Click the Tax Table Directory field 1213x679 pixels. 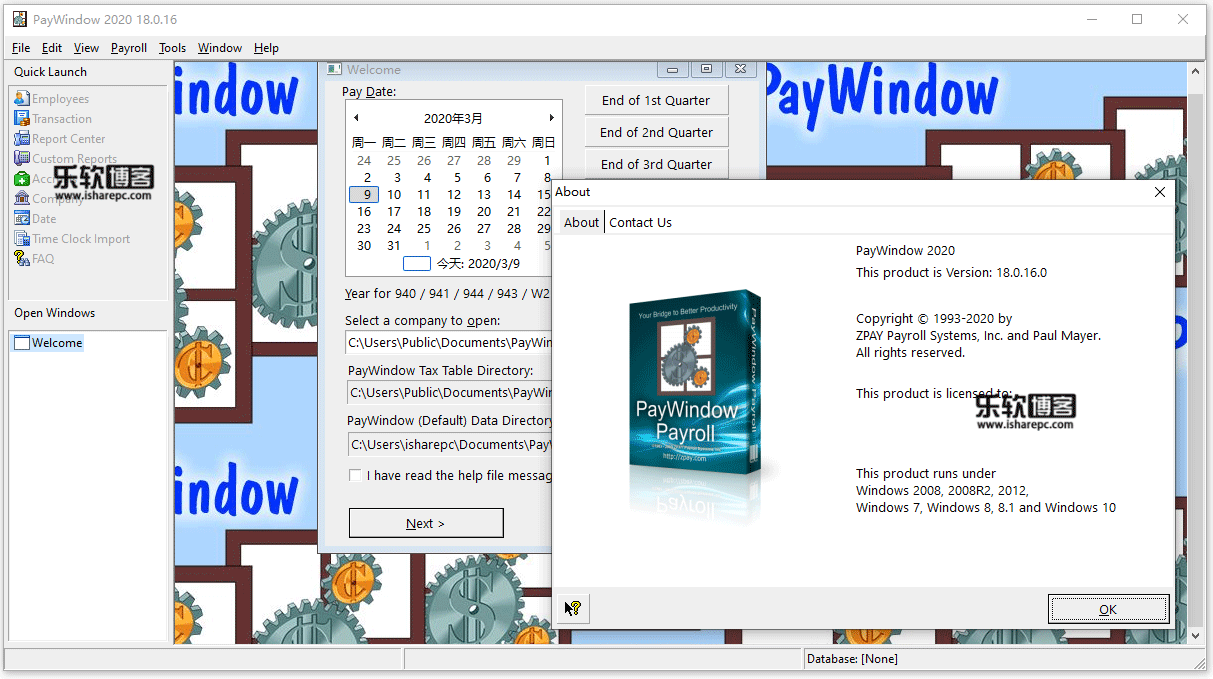click(x=449, y=393)
